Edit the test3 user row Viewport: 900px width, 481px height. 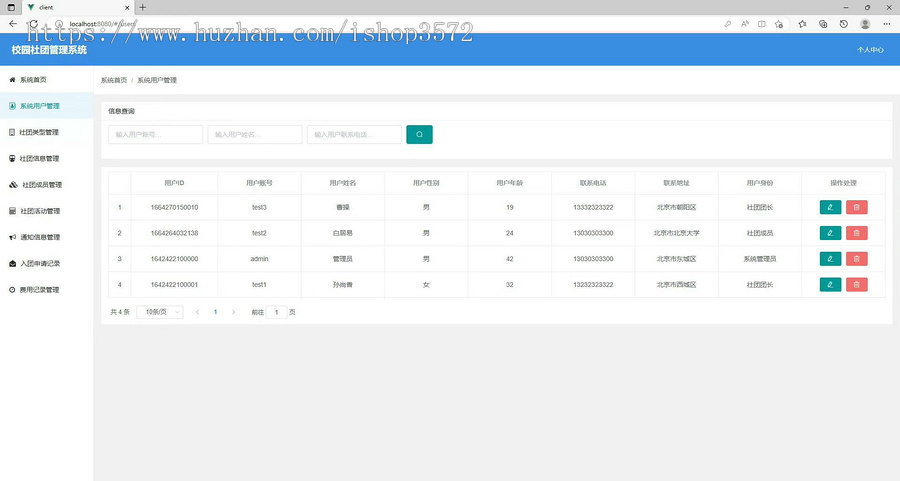[830, 207]
